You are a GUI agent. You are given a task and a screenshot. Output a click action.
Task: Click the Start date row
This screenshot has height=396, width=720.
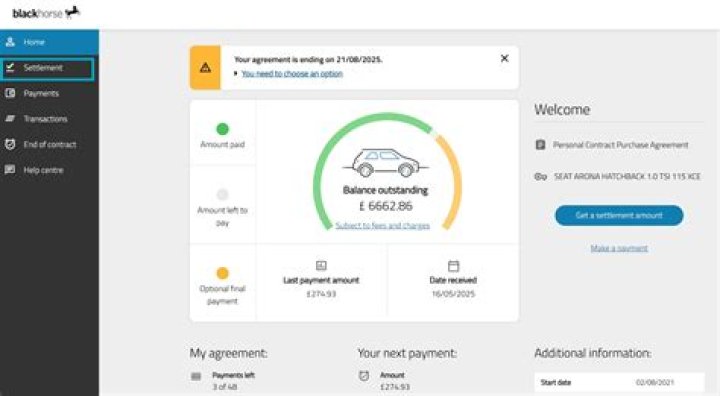(619, 382)
